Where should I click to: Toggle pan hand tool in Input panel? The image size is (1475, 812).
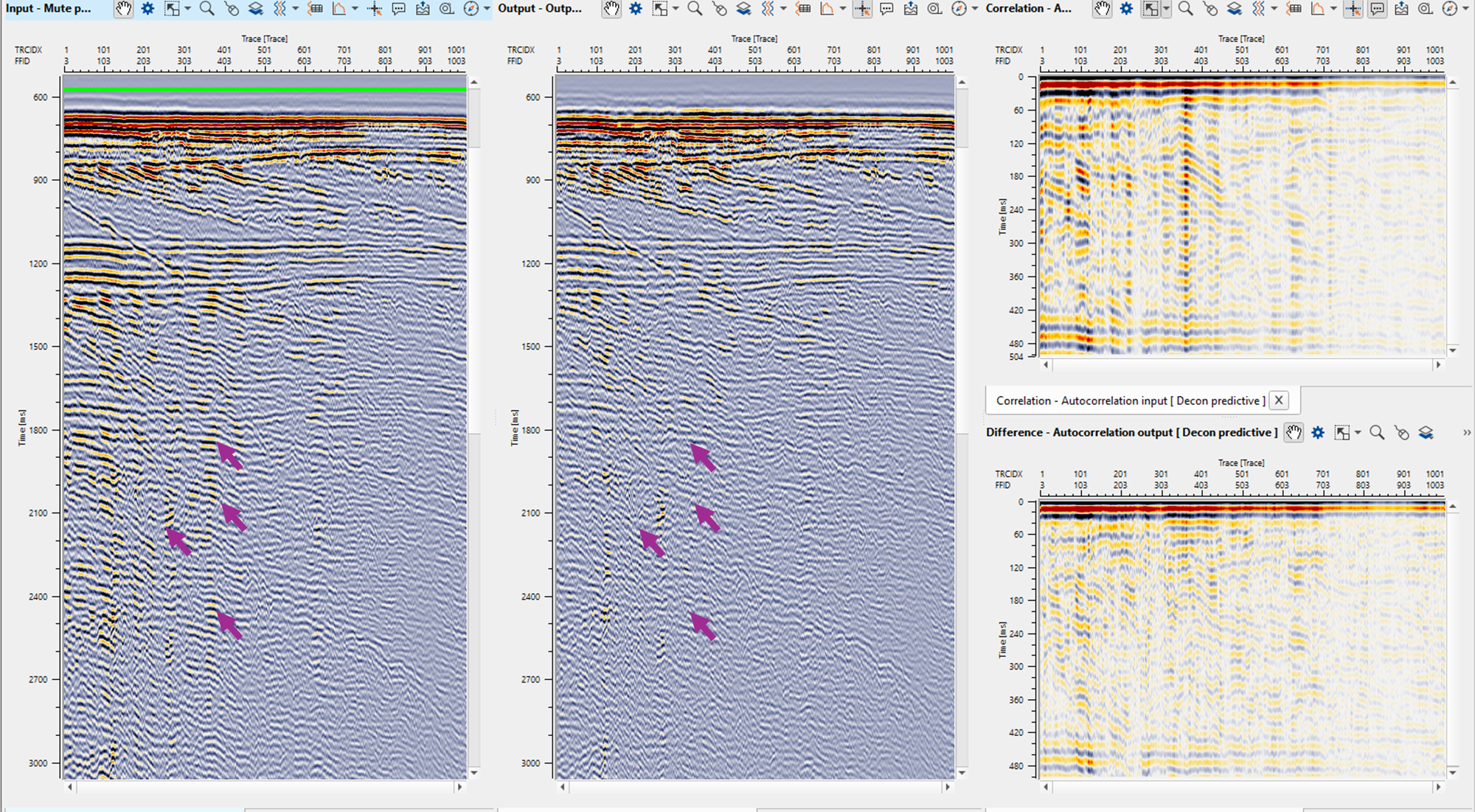pos(123,9)
